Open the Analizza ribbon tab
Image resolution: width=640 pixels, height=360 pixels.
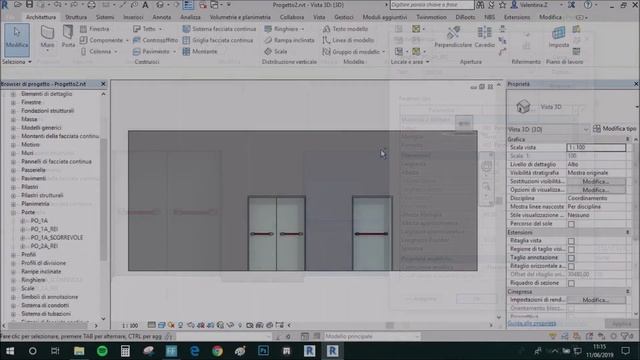tap(190, 17)
